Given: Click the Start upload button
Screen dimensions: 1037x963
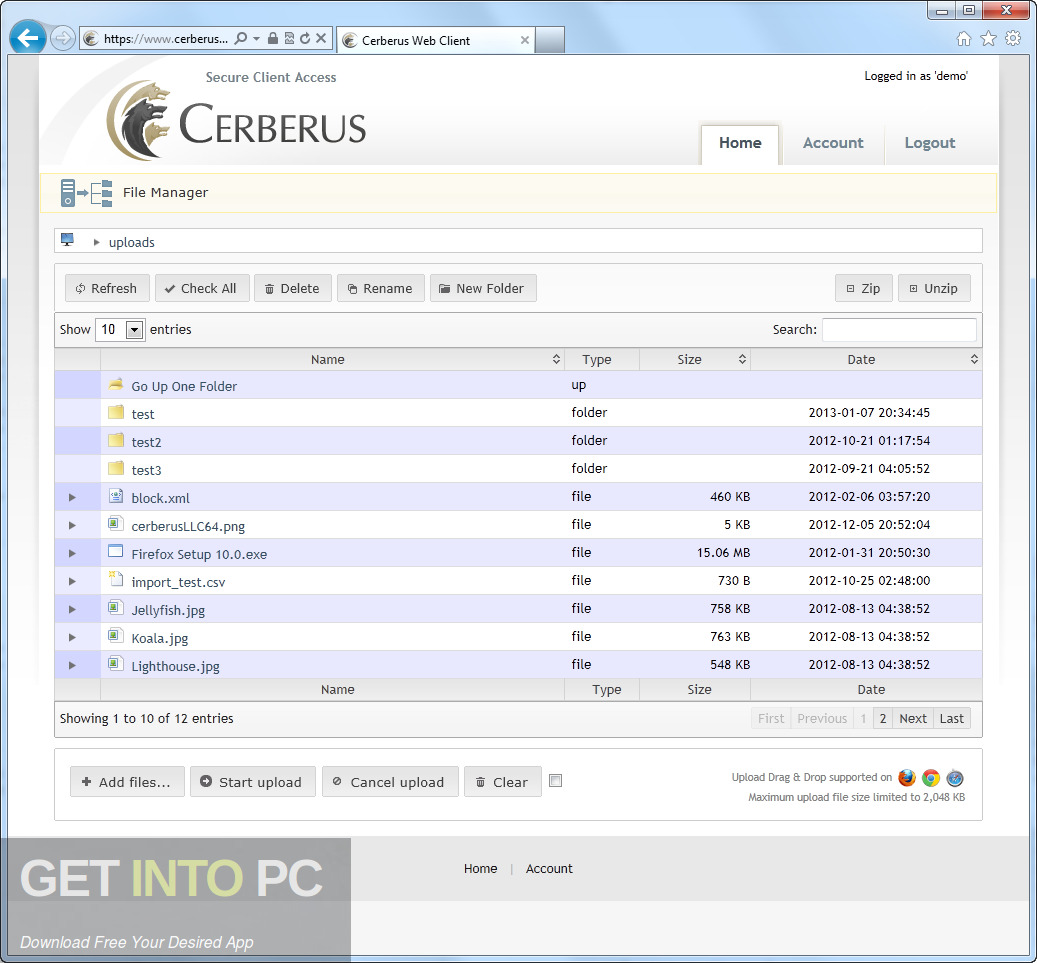Looking at the screenshot, I should (x=253, y=782).
